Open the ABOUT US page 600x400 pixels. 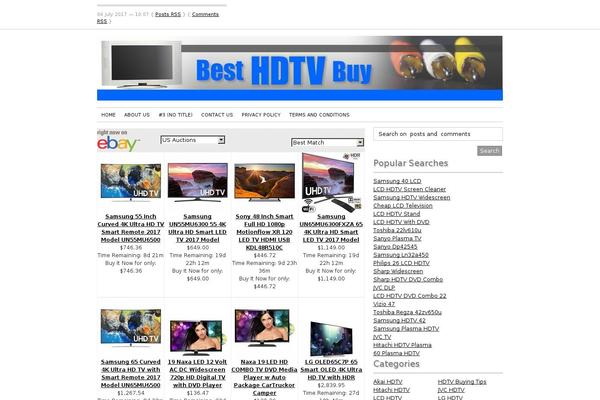point(137,115)
